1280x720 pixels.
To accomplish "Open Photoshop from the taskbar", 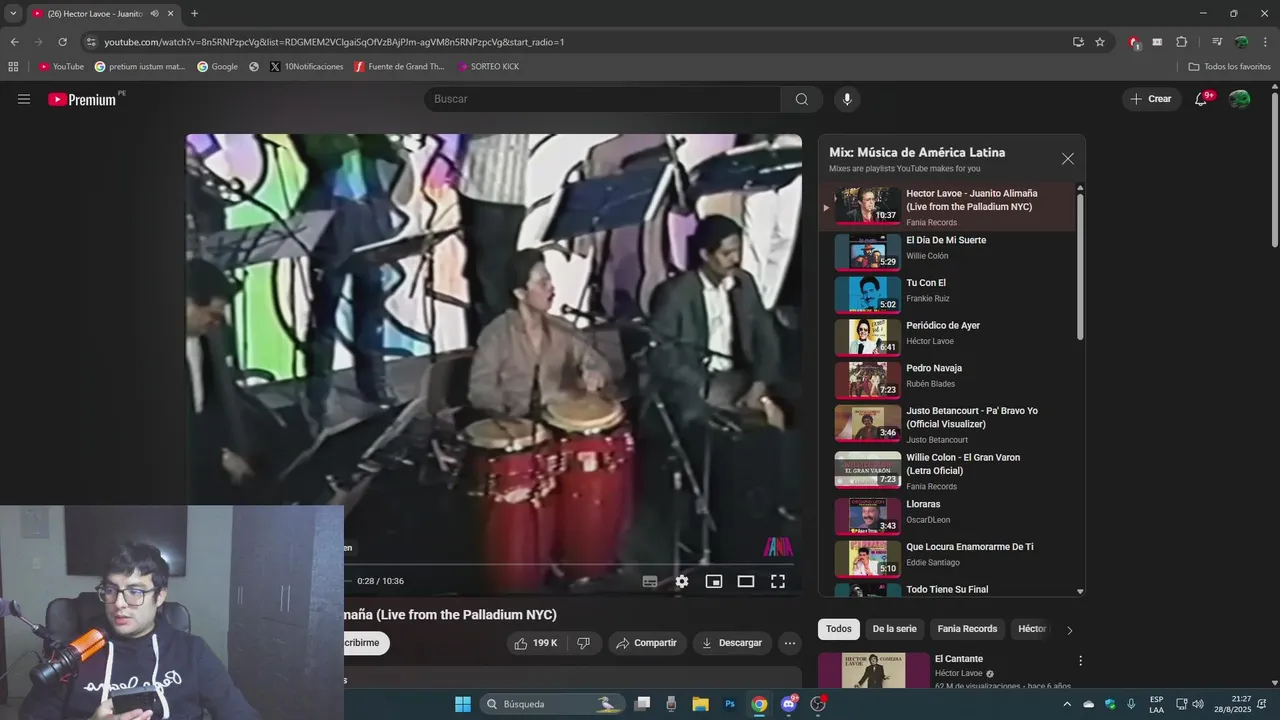I will [x=730, y=704].
